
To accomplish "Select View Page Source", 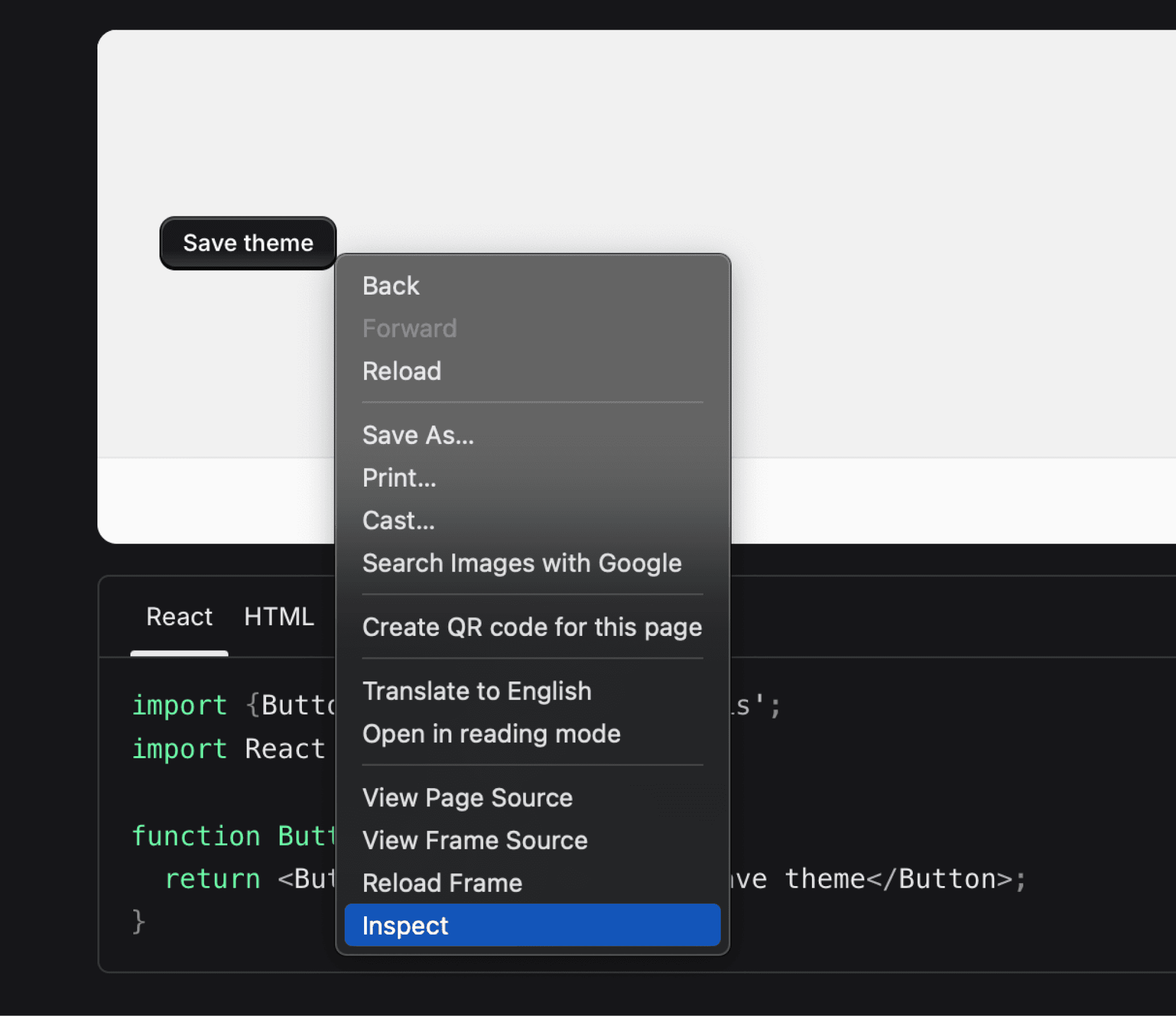I will tap(467, 797).
